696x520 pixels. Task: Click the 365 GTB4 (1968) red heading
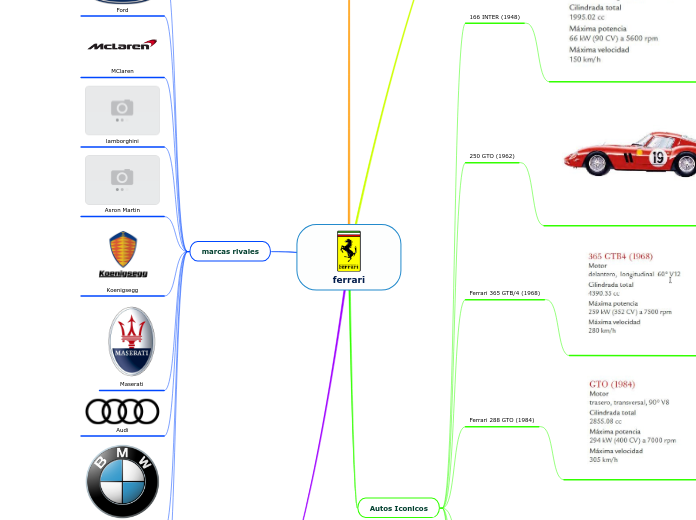621,256
